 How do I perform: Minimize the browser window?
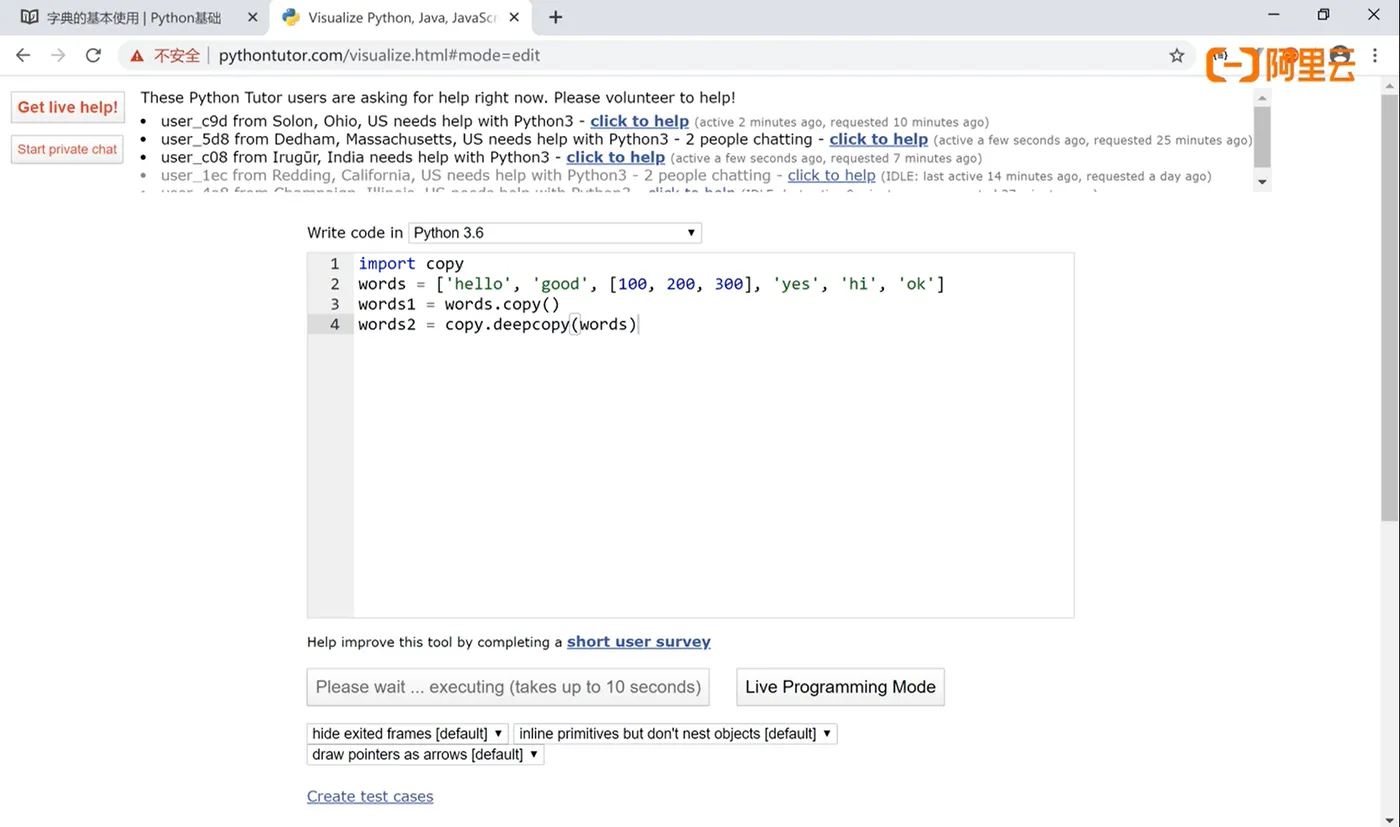(1273, 15)
